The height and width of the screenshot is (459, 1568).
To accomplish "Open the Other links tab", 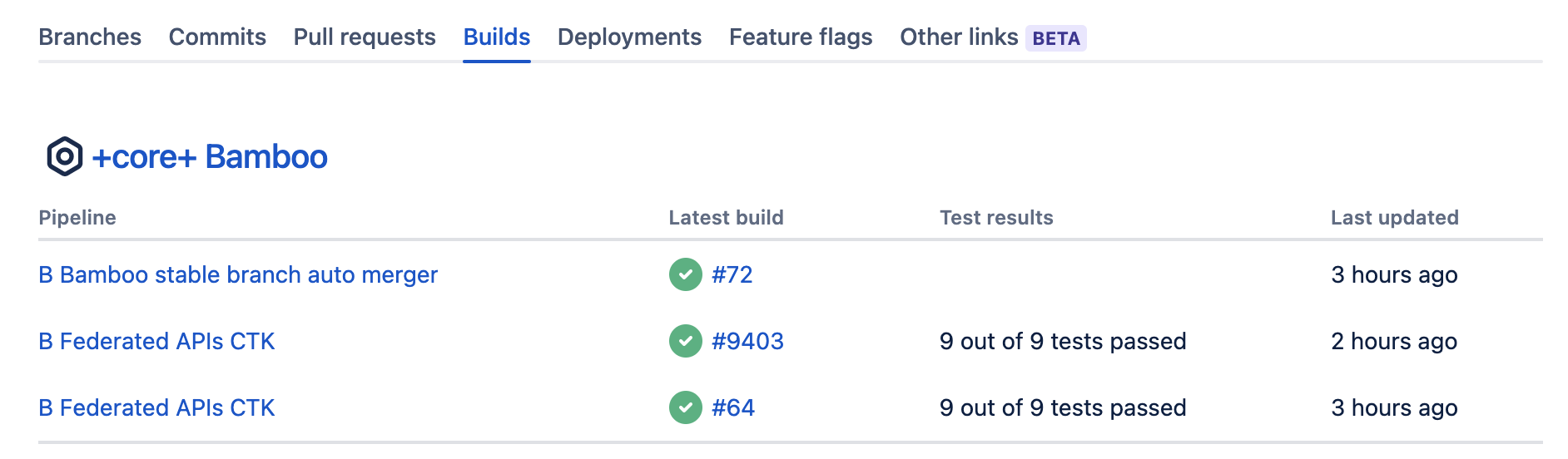I will click(x=959, y=37).
